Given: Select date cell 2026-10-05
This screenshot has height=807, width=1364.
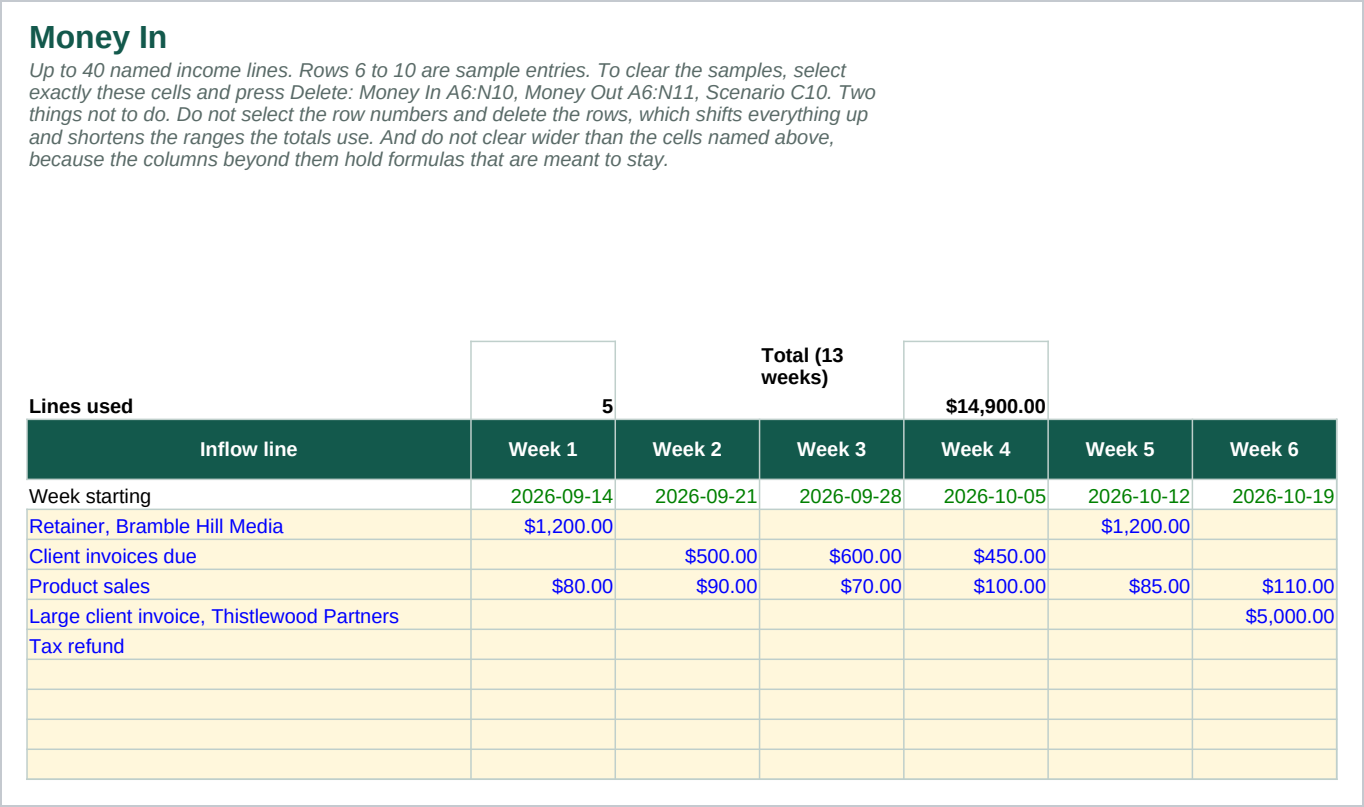Looking at the screenshot, I should coord(976,496).
